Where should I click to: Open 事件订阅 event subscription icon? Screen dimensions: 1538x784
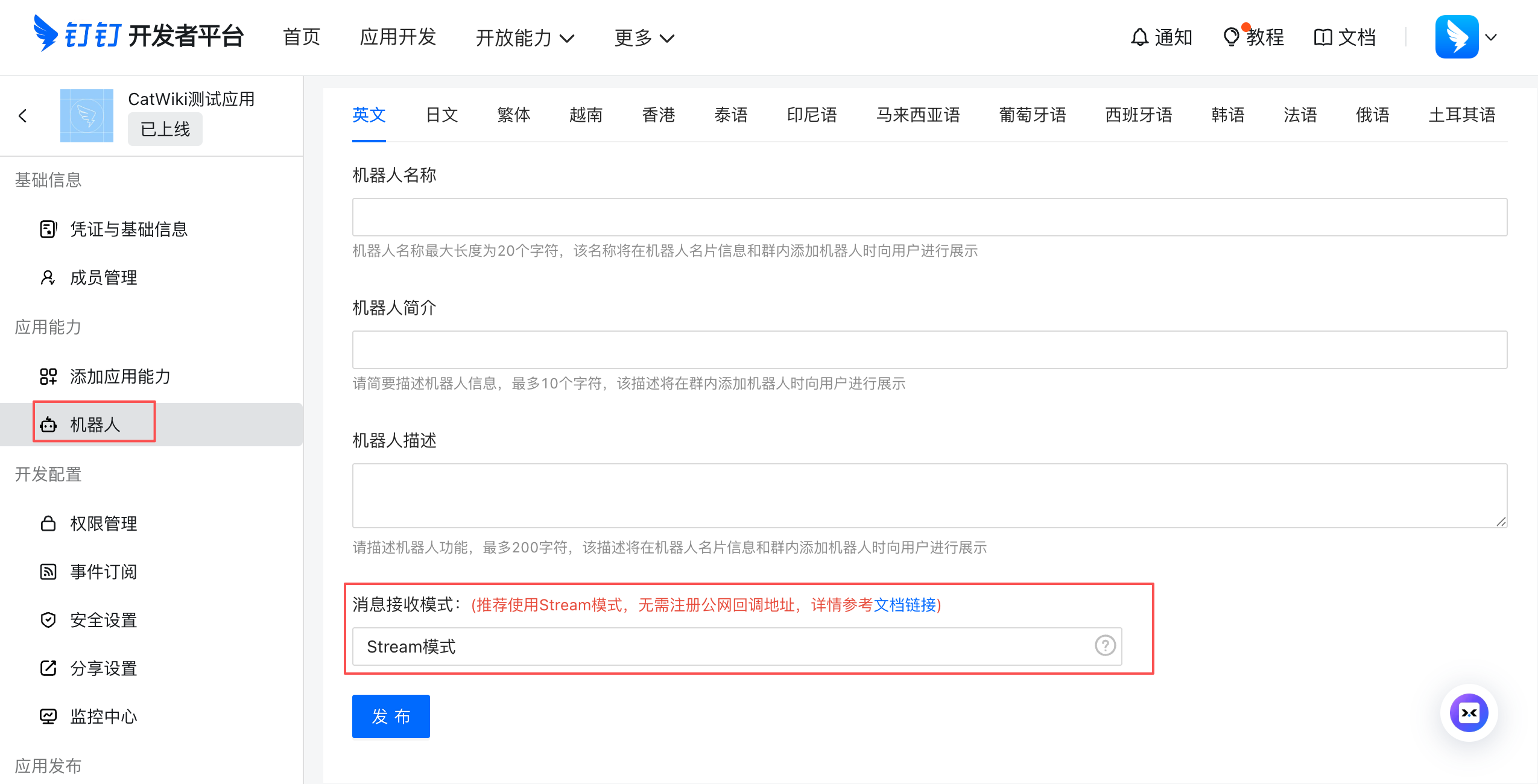pos(48,572)
